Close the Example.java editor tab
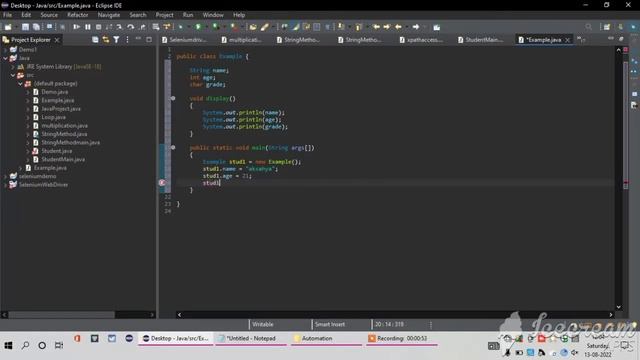Viewport: 640px width, 360px height. pyautogui.click(x=567, y=40)
